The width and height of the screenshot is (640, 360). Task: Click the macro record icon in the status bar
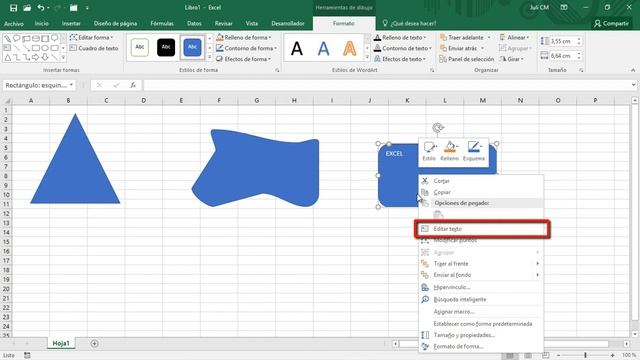27,356
